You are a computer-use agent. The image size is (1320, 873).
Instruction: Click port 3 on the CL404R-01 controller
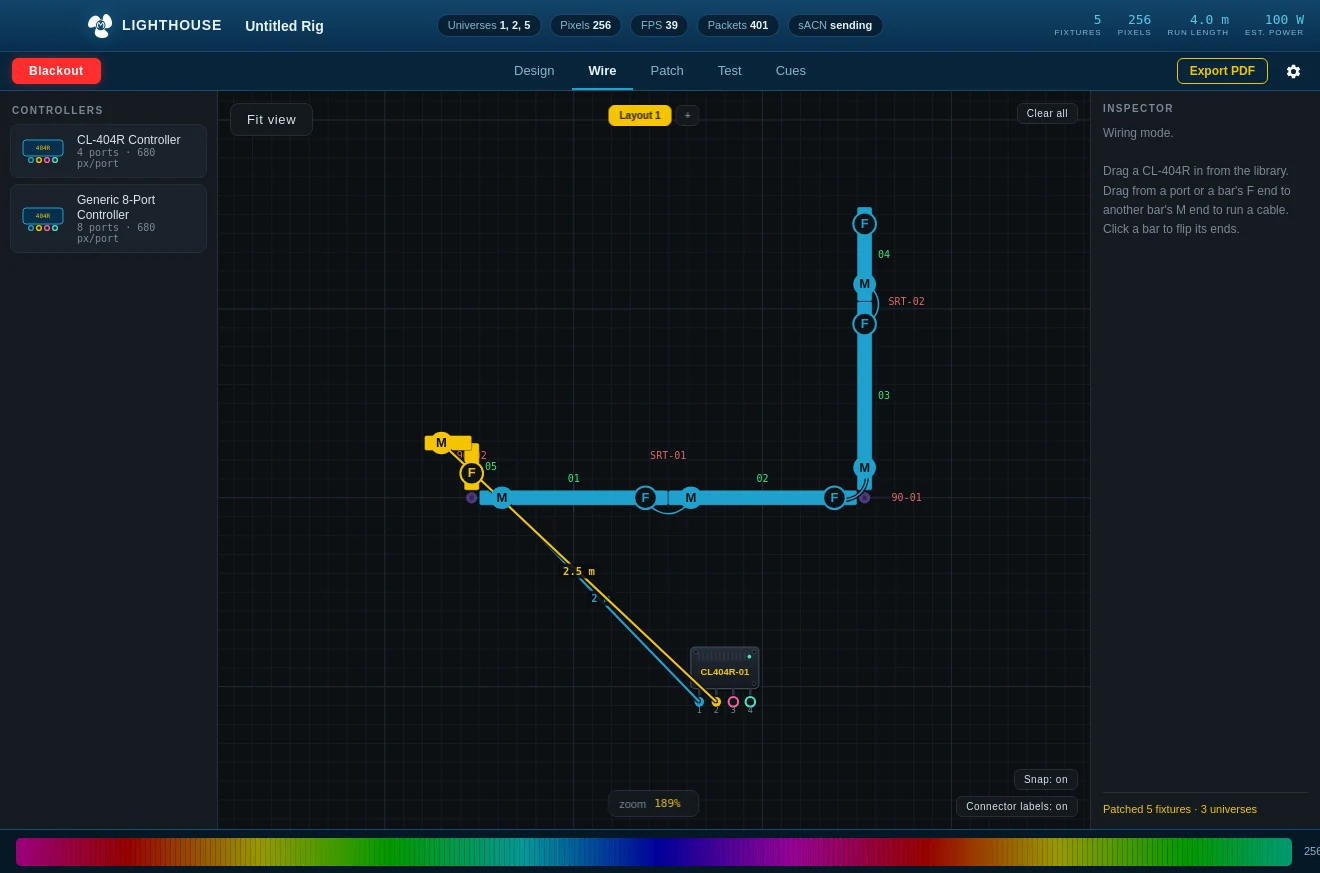(x=733, y=702)
